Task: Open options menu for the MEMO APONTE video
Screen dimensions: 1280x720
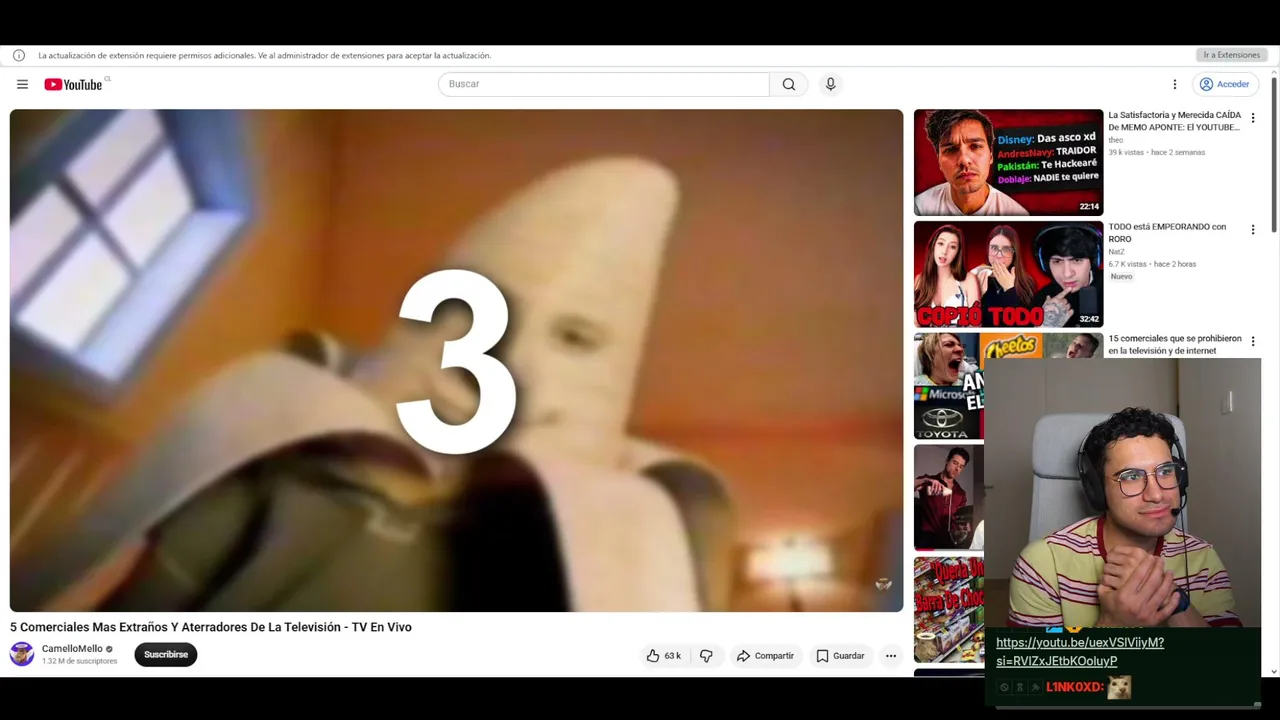Action: pyautogui.click(x=1253, y=118)
